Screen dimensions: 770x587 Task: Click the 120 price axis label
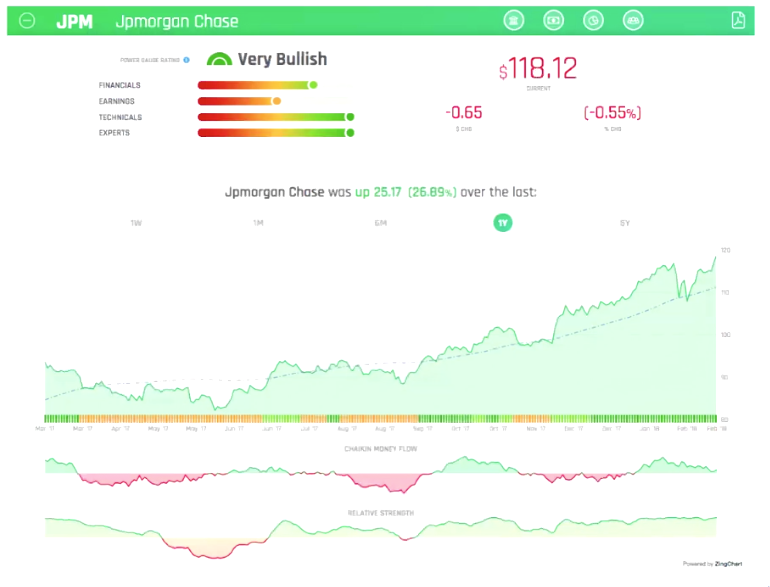725,250
